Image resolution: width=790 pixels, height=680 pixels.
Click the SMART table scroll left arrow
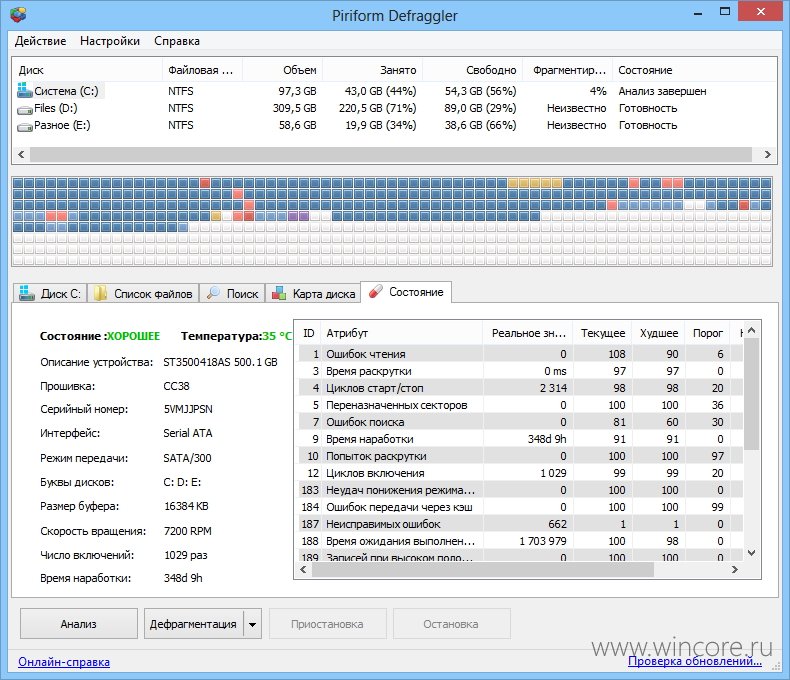303,570
